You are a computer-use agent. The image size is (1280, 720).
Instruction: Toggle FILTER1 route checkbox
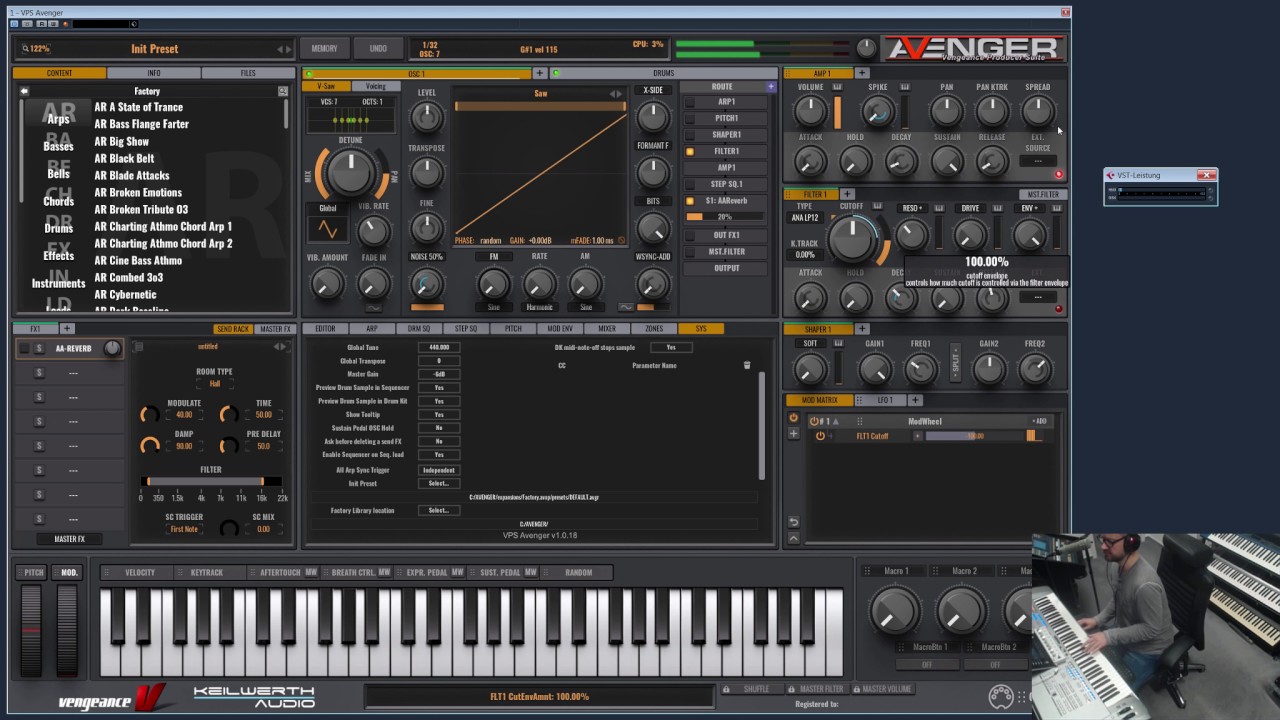[690, 152]
